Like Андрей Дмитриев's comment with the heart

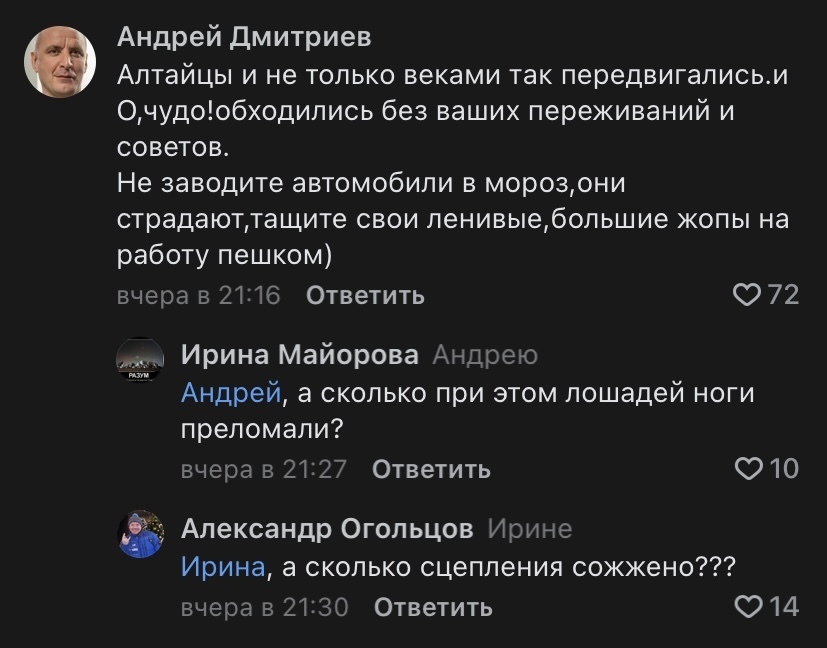tap(747, 294)
